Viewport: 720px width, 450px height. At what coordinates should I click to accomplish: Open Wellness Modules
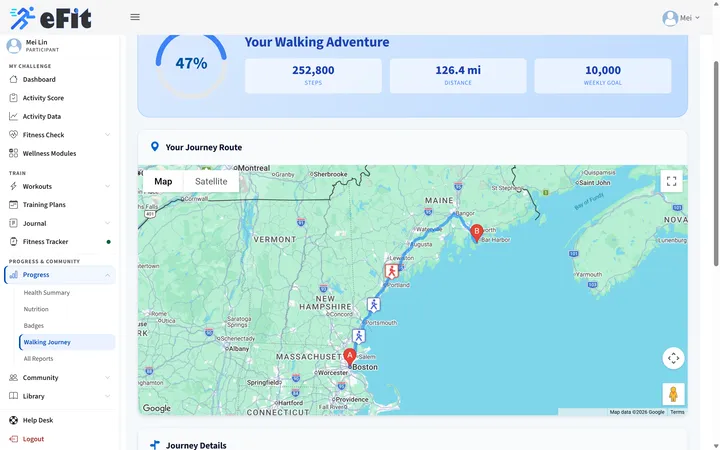[50, 153]
